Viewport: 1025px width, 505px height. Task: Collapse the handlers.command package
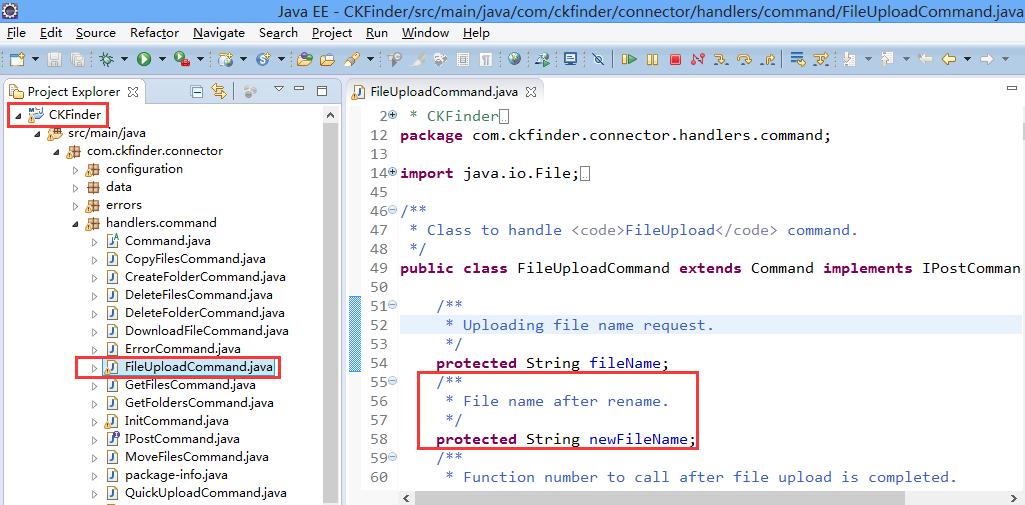point(75,223)
